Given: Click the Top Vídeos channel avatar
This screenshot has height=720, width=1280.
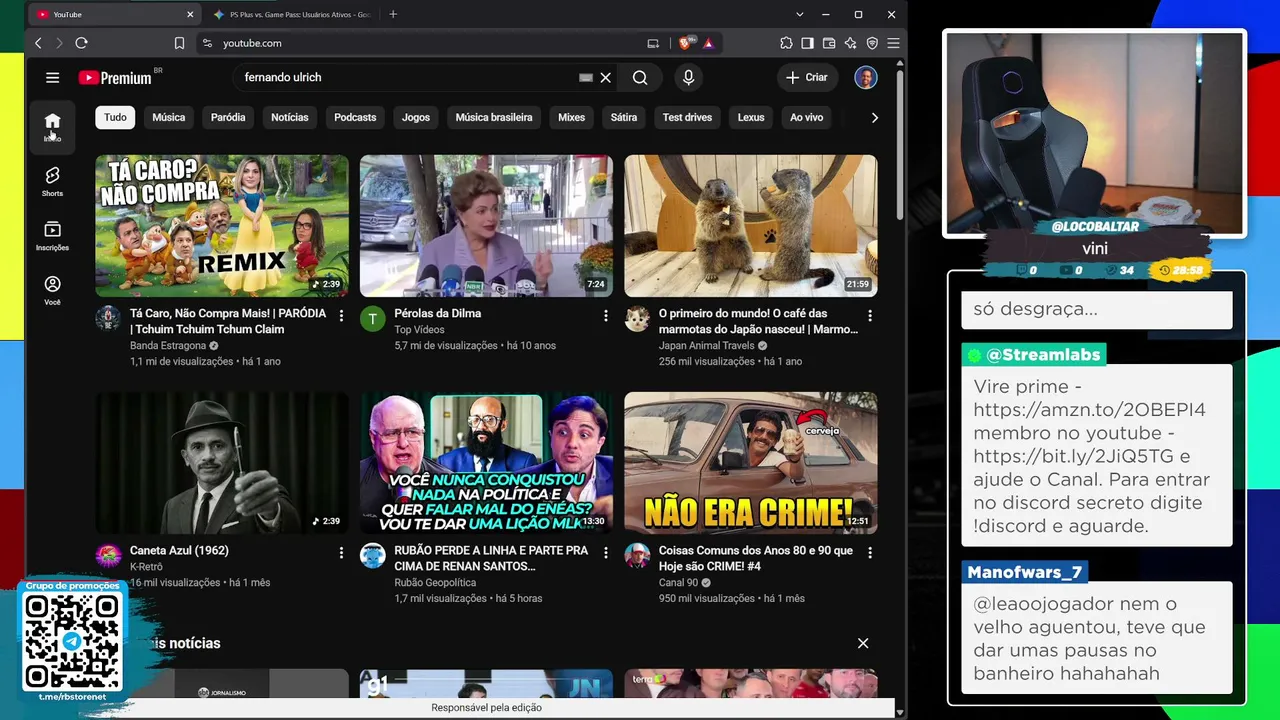Looking at the screenshot, I should click(x=373, y=319).
